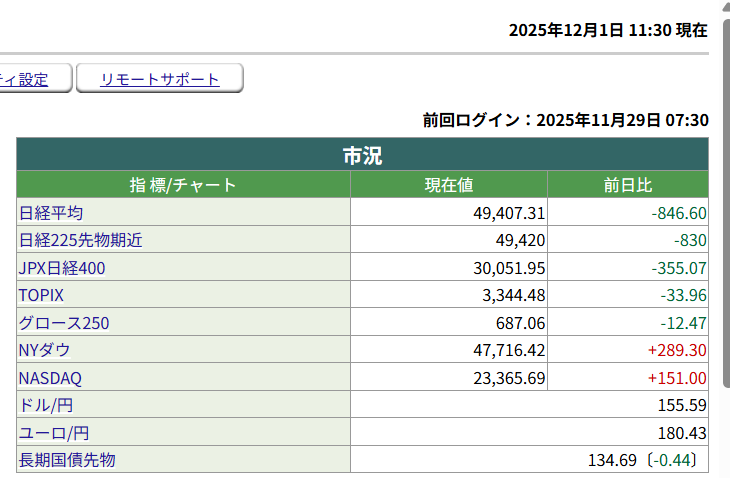Open the JPX日経400 indicator link
Viewport: 730px width, 478px height.
point(62,268)
